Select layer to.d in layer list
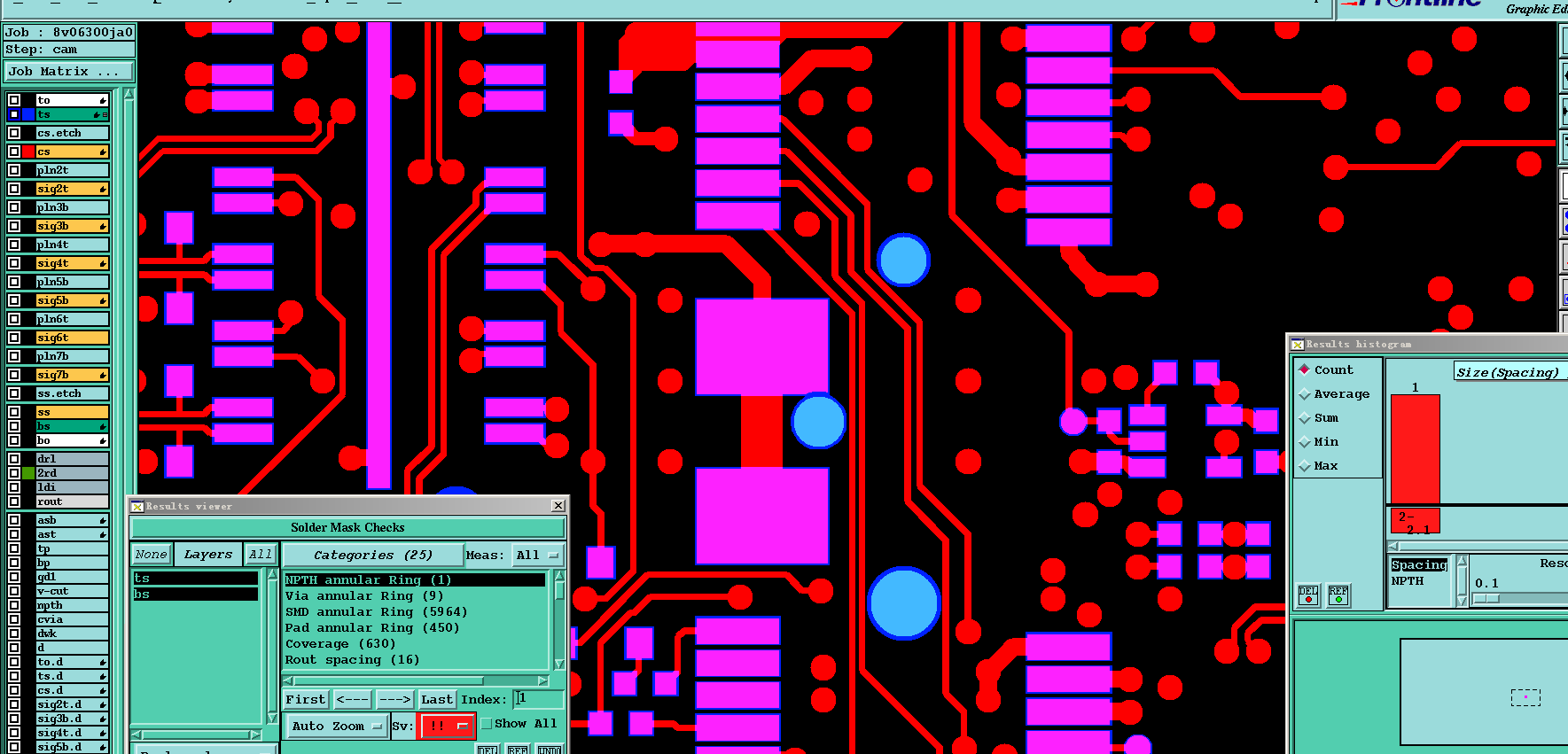Screen dimensions: 1568x754 [x=72, y=662]
